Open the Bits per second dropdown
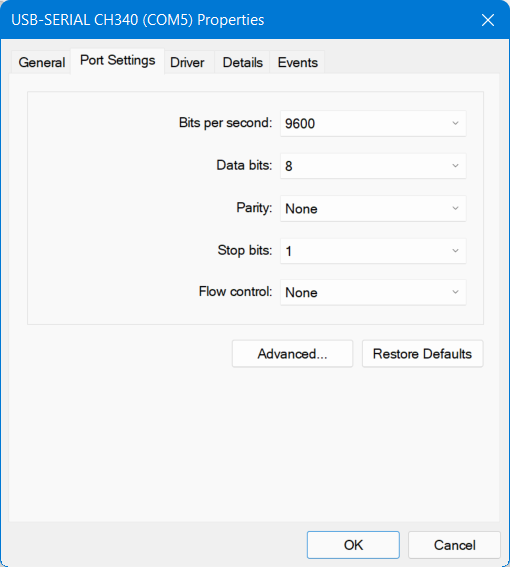Screen dimensions: 510x567 [x=373, y=124]
